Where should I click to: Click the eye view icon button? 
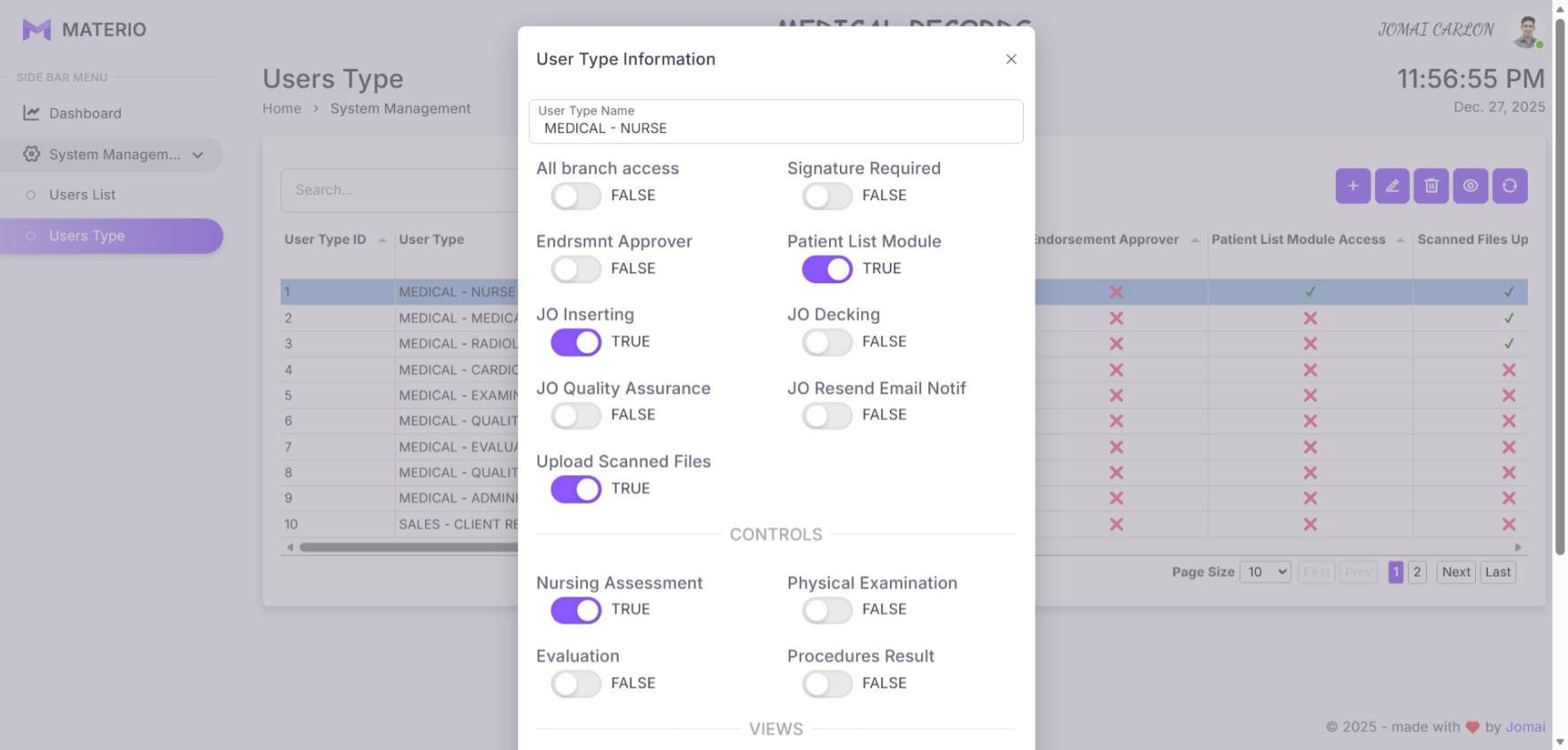pyautogui.click(x=1471, y=186)
